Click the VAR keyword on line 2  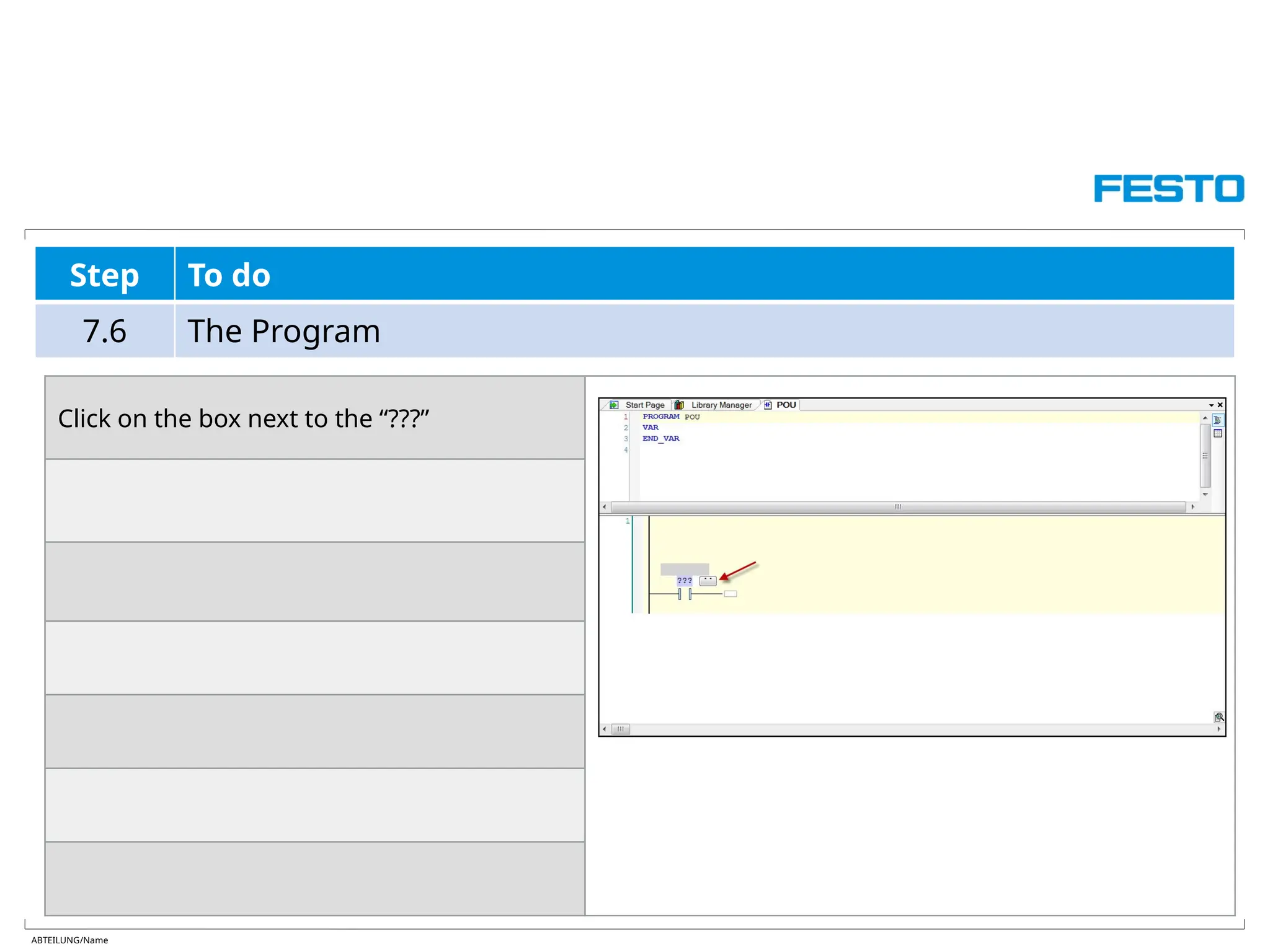point(651,428)
